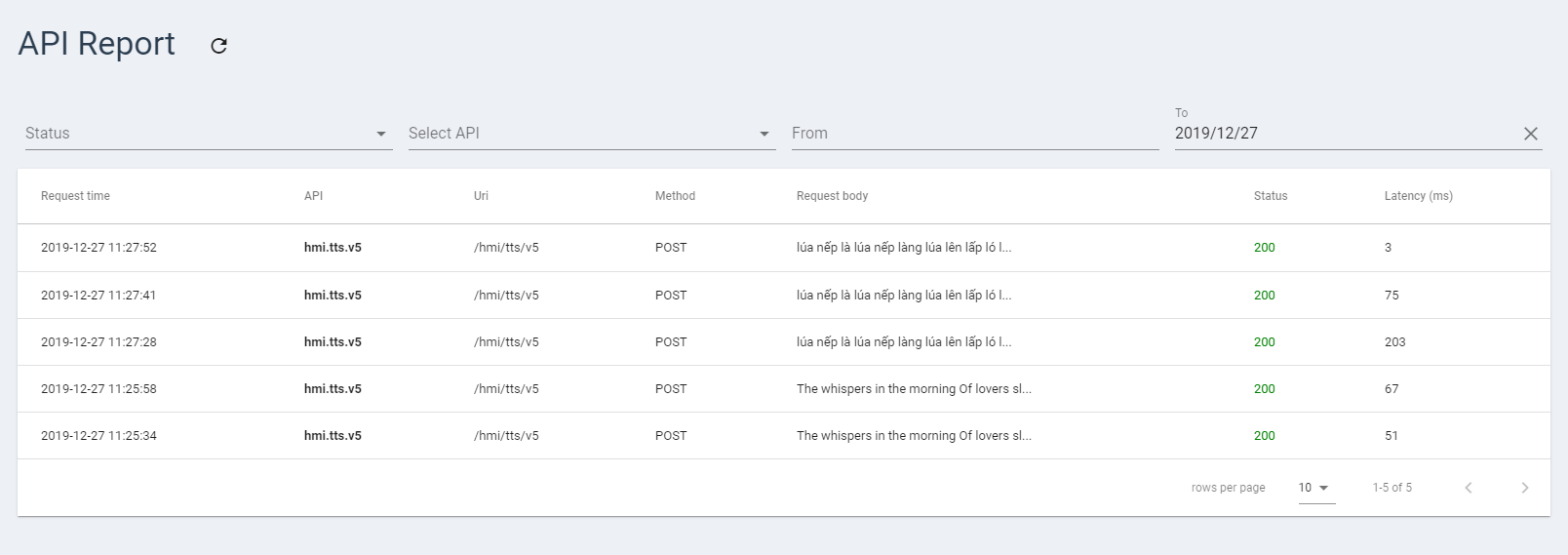Image resolution: width=1568 pixels, height=555 pixels.
Task: Clear the To date with X icon
Action: [x=1531, y=134]
